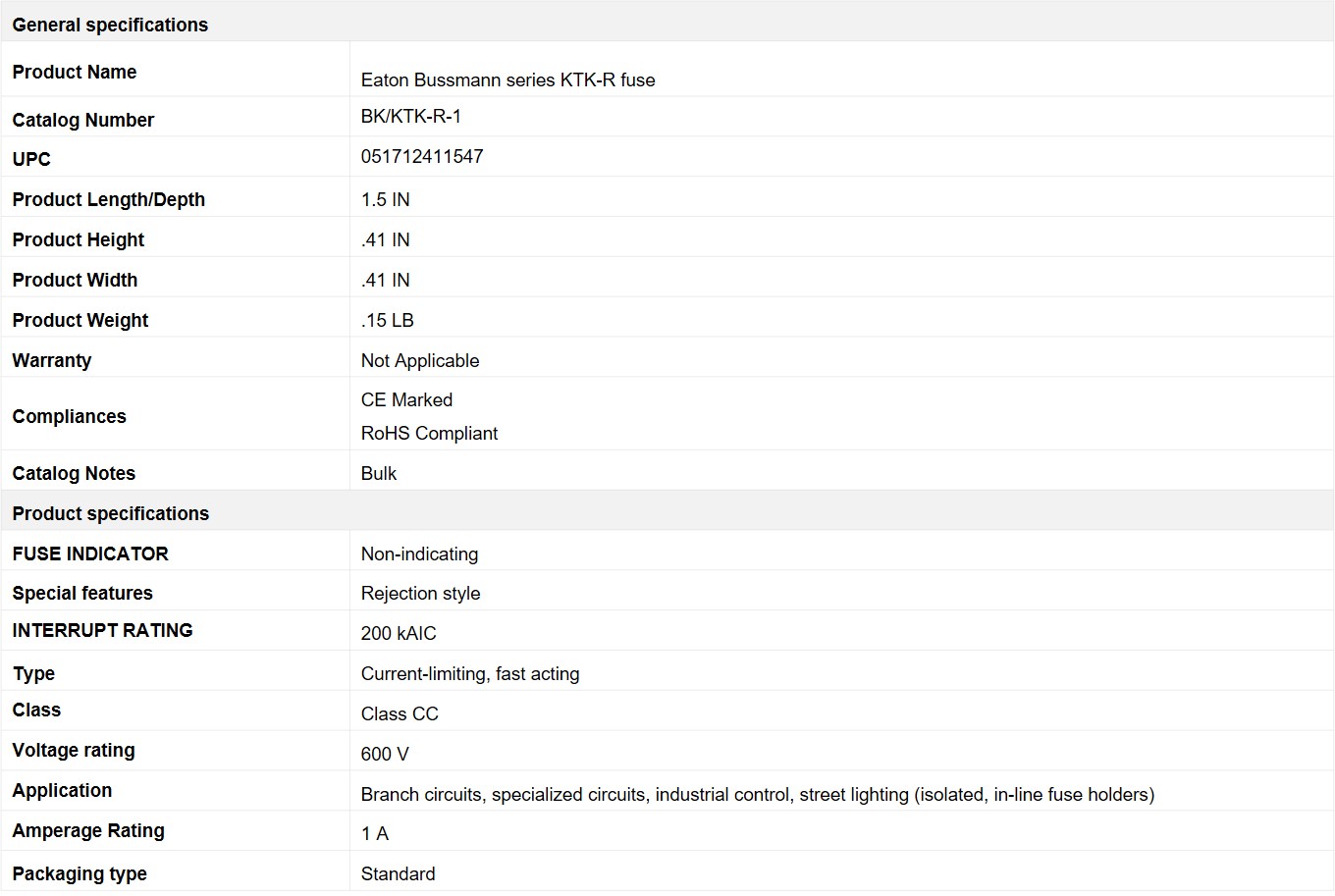Click the Product Name label
1335x896 pixels.
[75, 72]
